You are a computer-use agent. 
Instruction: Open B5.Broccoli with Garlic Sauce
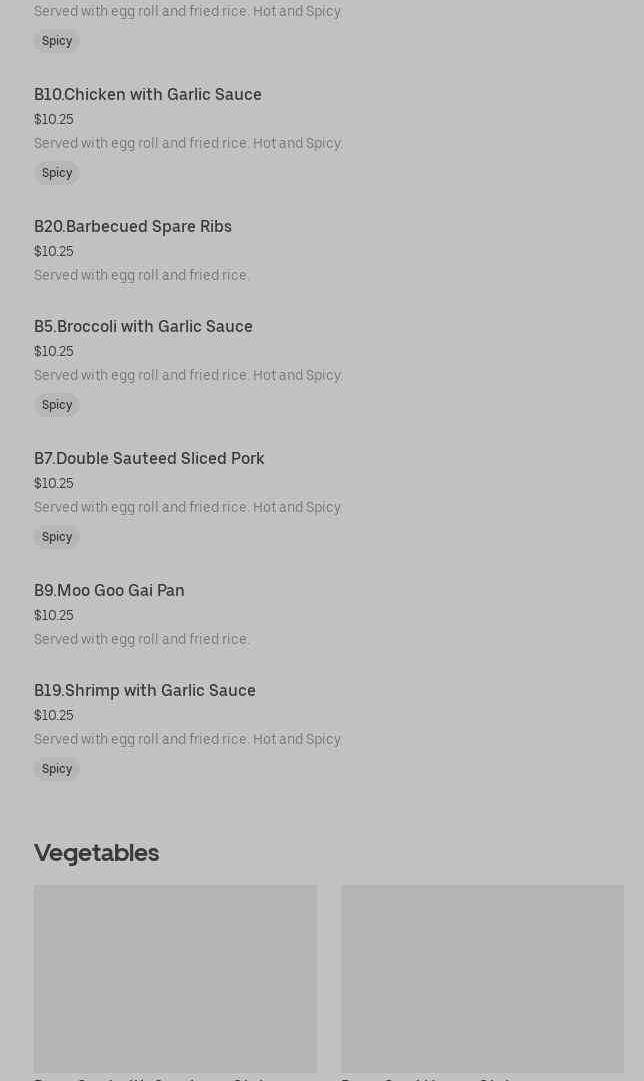click(x=143, y=327)
